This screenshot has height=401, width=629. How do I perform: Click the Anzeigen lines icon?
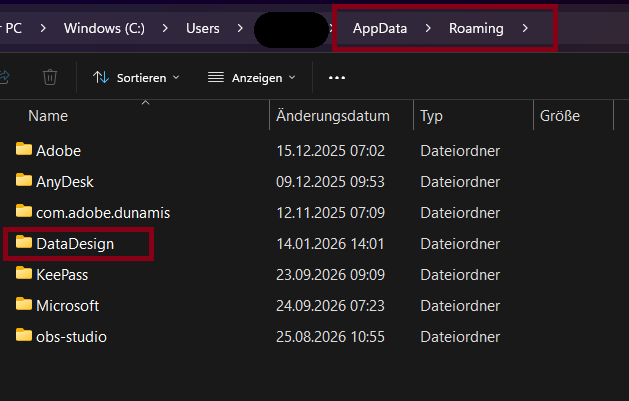tap(216, 77)
